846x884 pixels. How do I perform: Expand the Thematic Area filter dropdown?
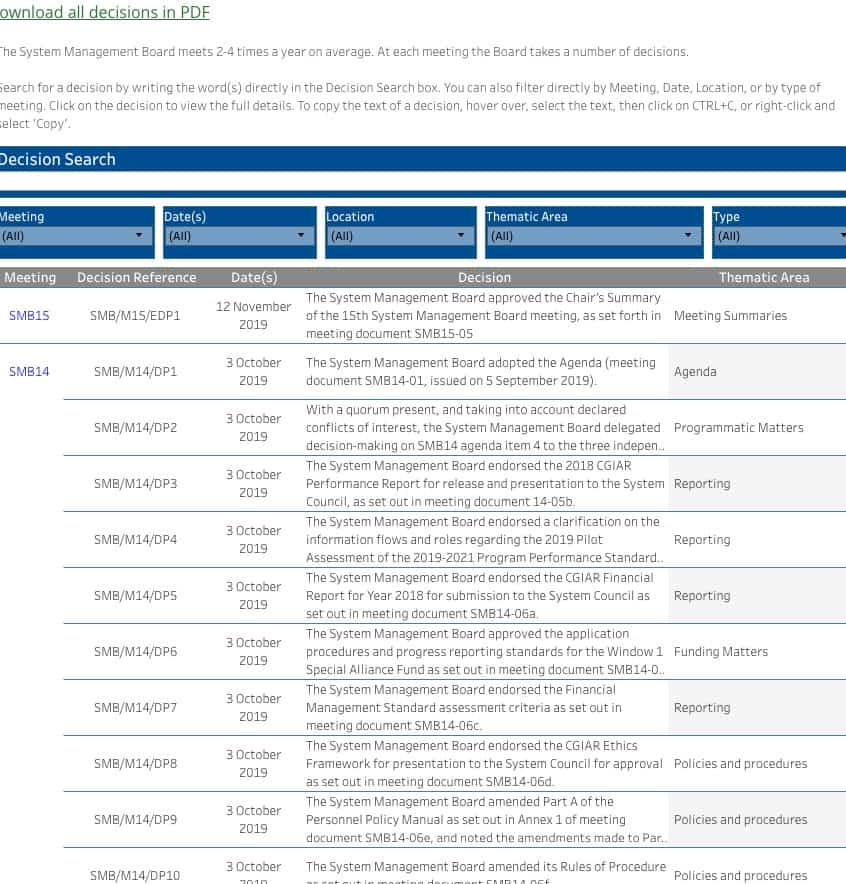click(x=593, y=236)
